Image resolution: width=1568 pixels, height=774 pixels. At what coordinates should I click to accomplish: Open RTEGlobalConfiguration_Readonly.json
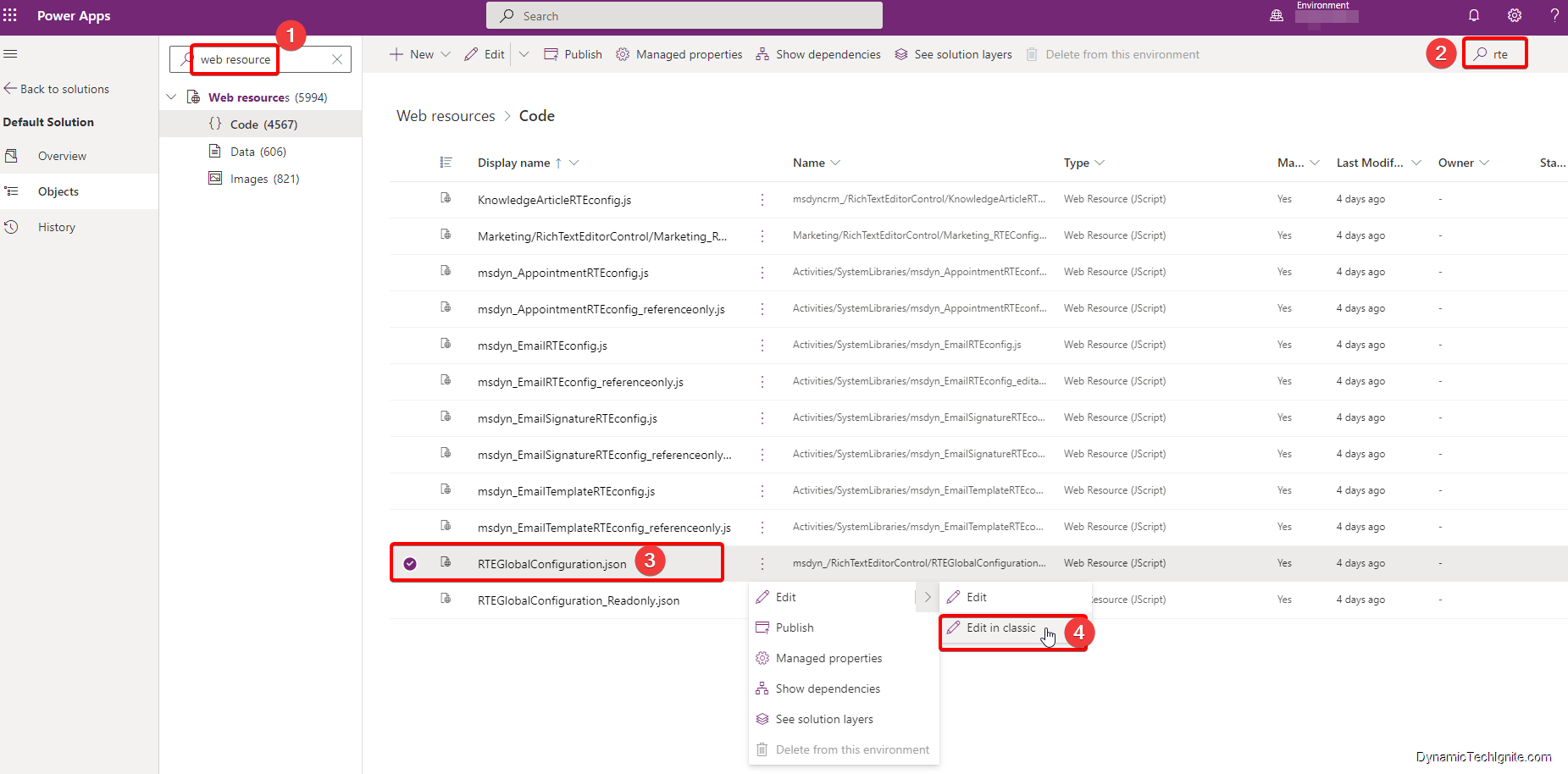[579, 600]
